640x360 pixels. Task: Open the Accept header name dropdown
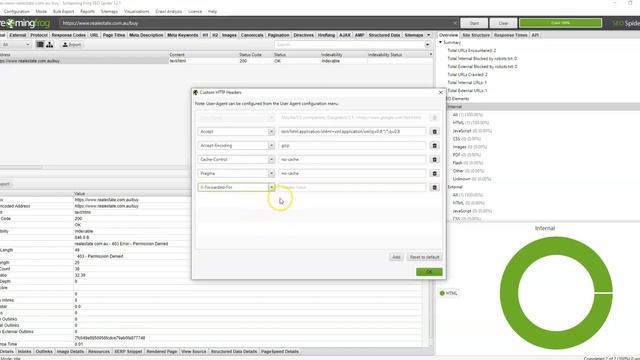[271, 131]
